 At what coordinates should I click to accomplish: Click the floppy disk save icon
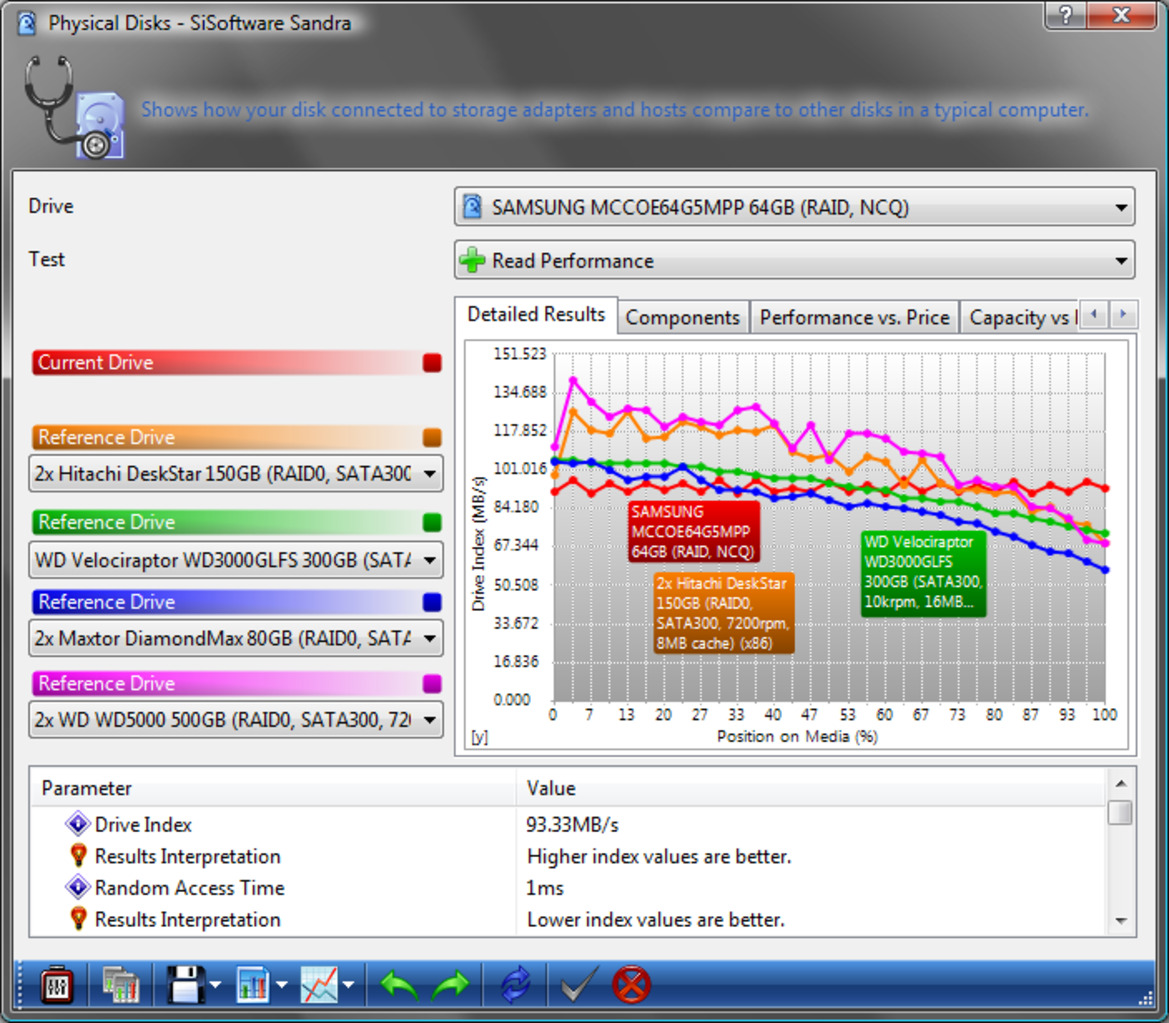coord(185,986)
